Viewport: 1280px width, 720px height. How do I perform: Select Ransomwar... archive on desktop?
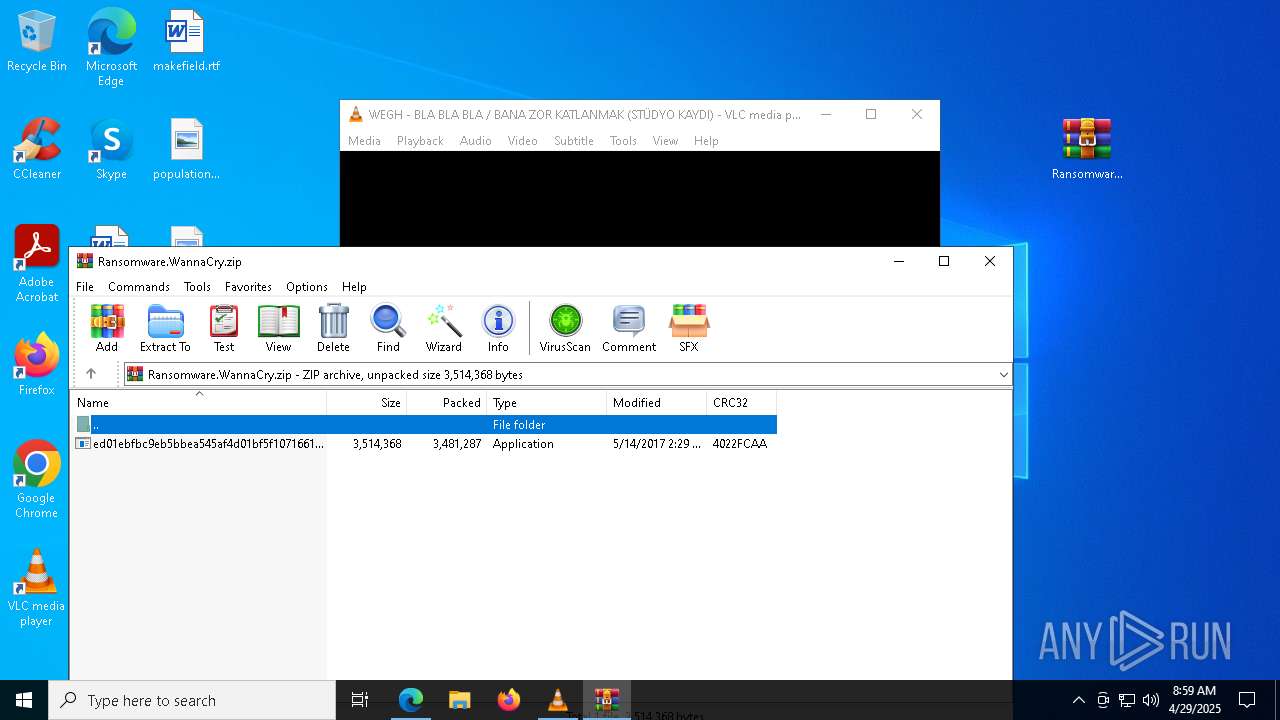pyautogui.click(x=1087, y=149)
